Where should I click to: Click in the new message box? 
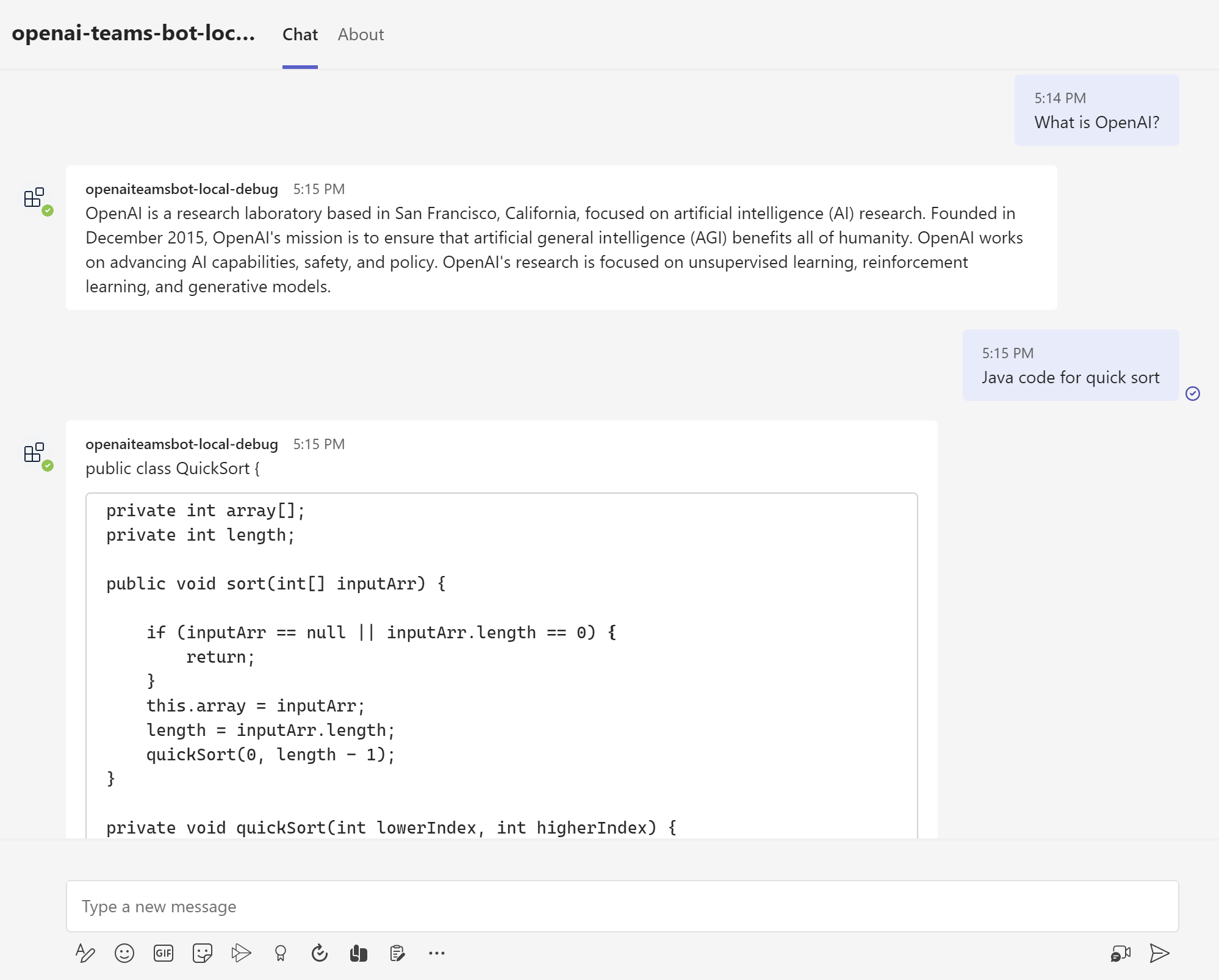622,906
